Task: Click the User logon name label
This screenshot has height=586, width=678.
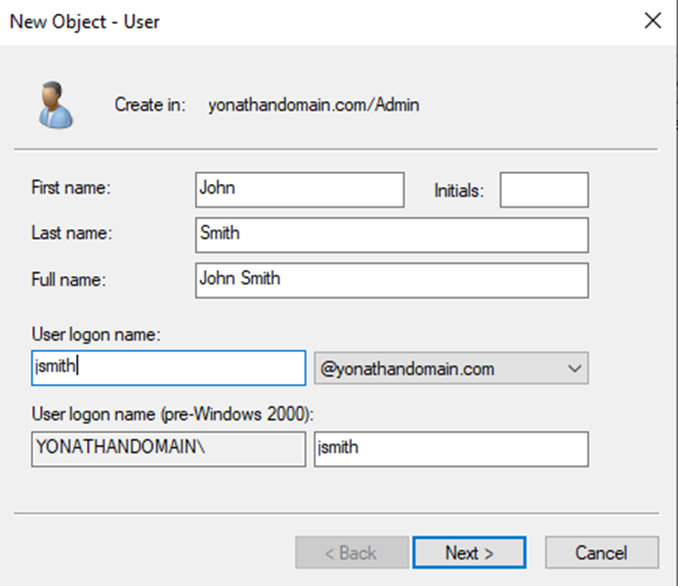Action: [x=96, y=335]
